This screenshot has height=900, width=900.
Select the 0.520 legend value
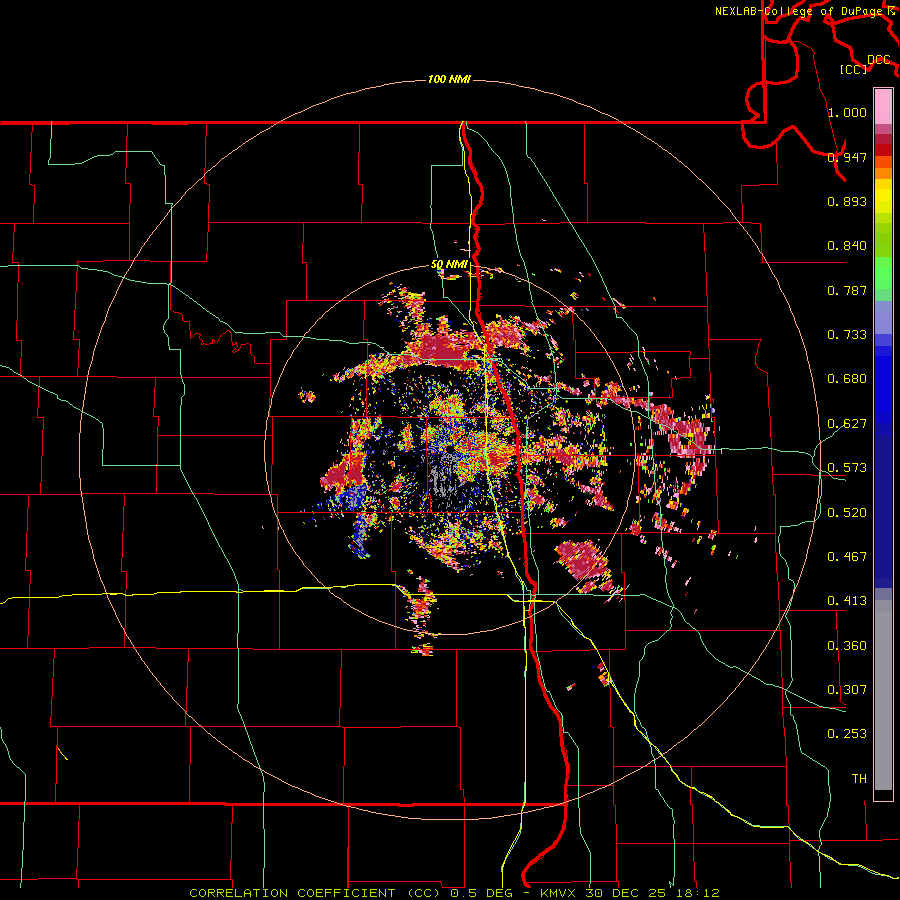[x=847, y=513]
